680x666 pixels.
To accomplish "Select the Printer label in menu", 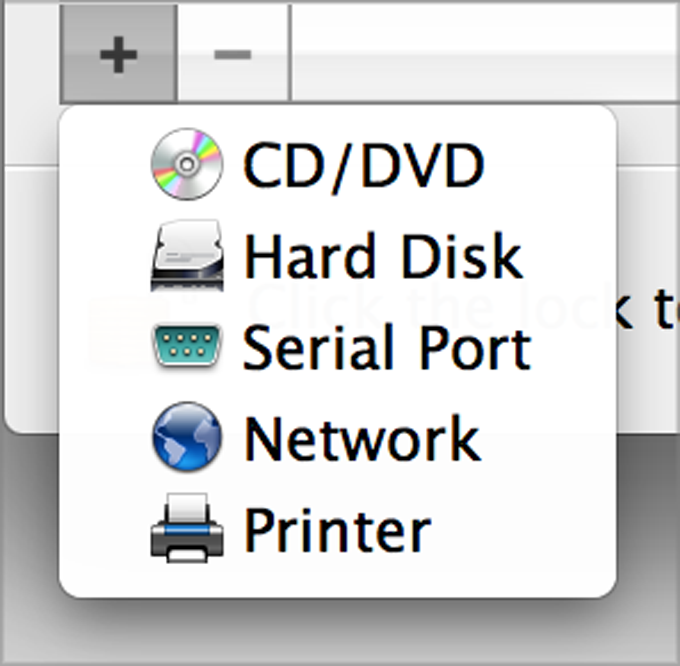I will click(x=337, y=530).
